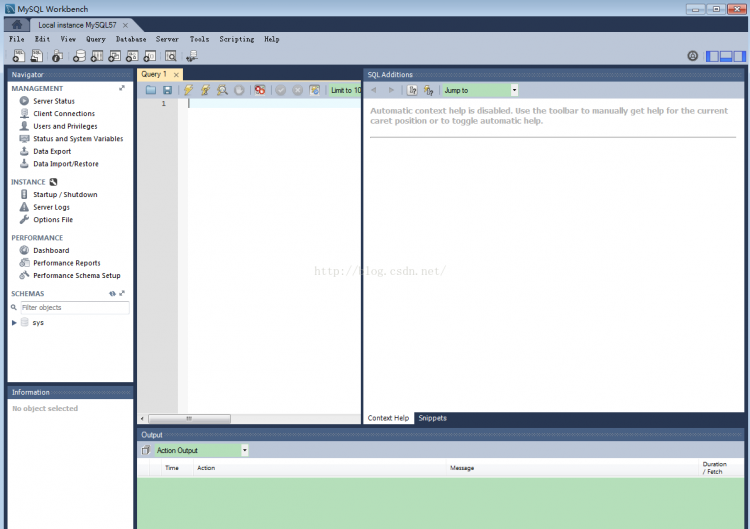Create a new stored procedure icon
This screenshot has width=750, height=529.
(x=132, y=56)
